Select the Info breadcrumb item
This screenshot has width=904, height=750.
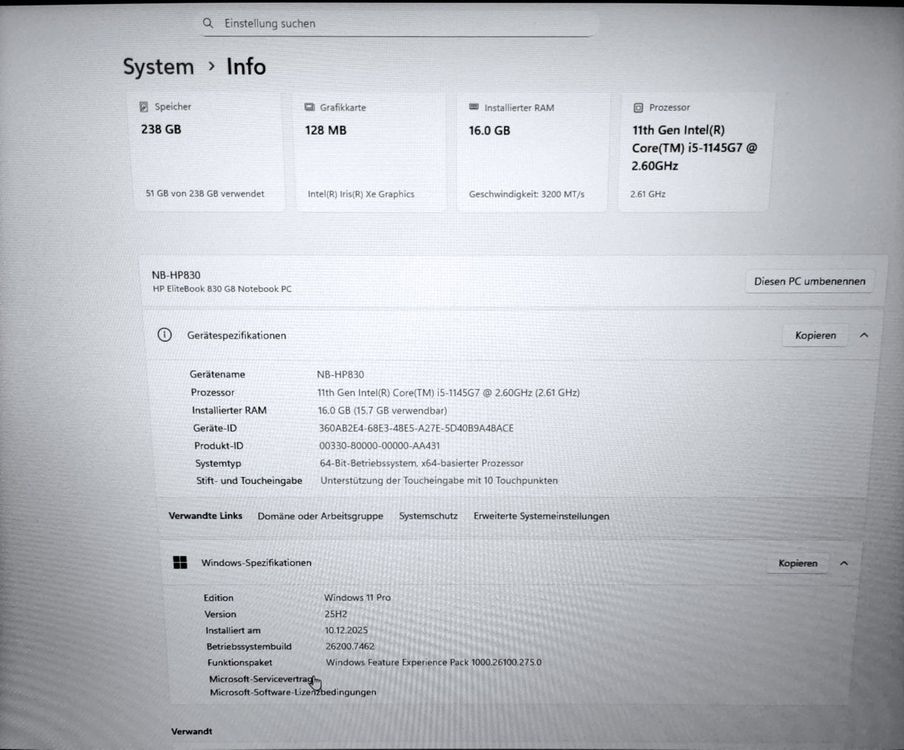246,66
